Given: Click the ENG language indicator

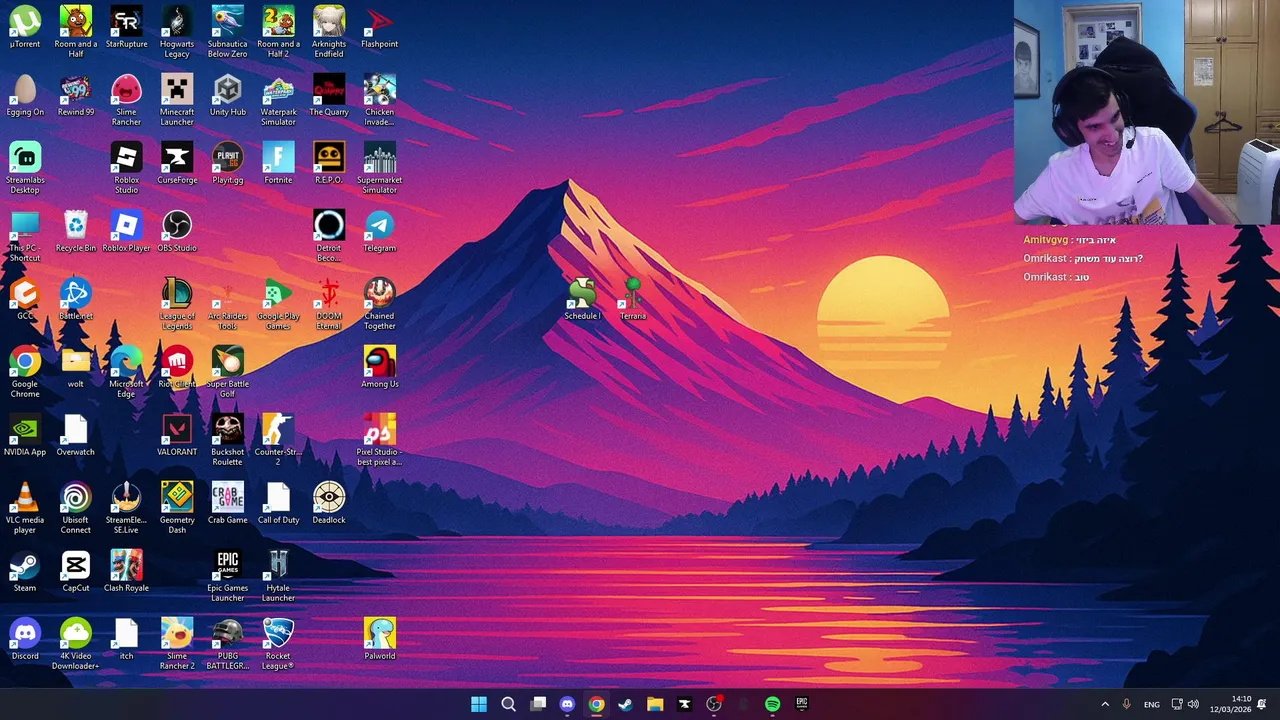Looking at the screenshot, I should click(x=1152, y=704).
